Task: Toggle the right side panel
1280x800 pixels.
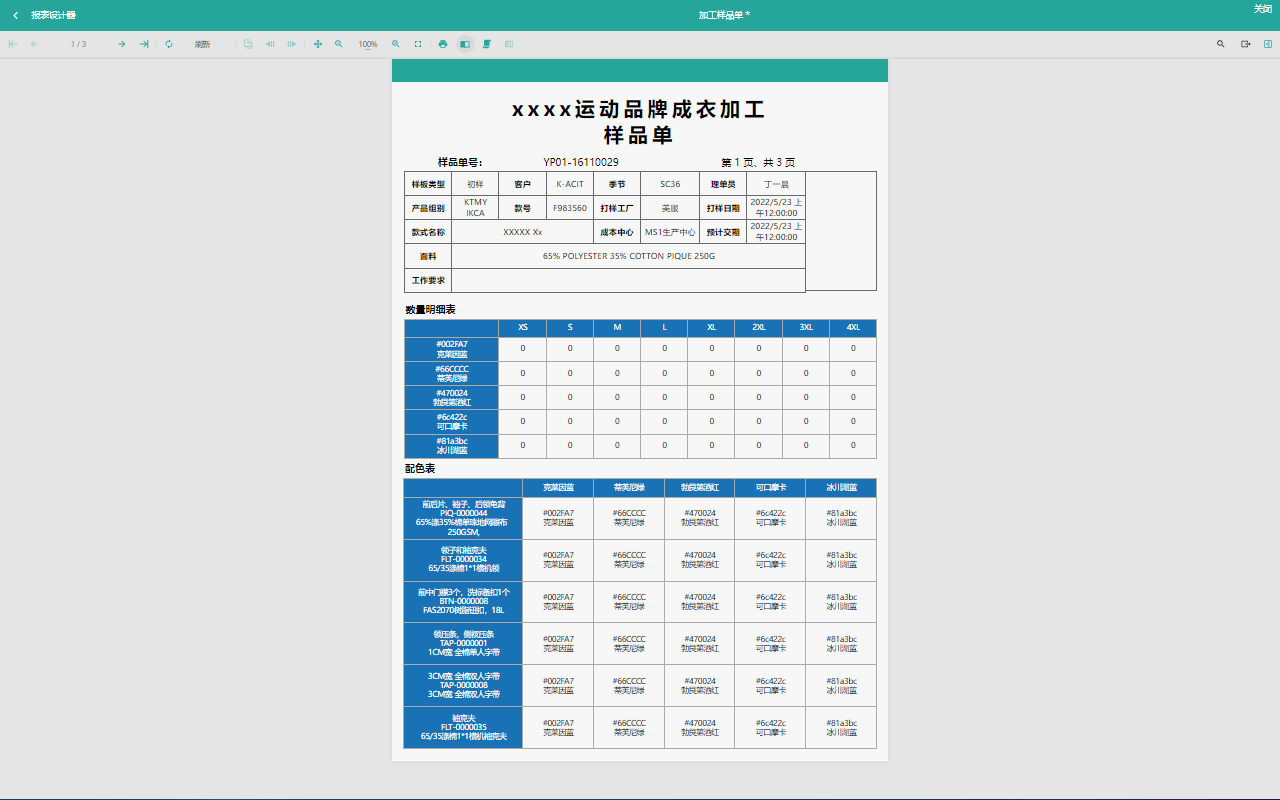Action: [x=1268, y=44]
